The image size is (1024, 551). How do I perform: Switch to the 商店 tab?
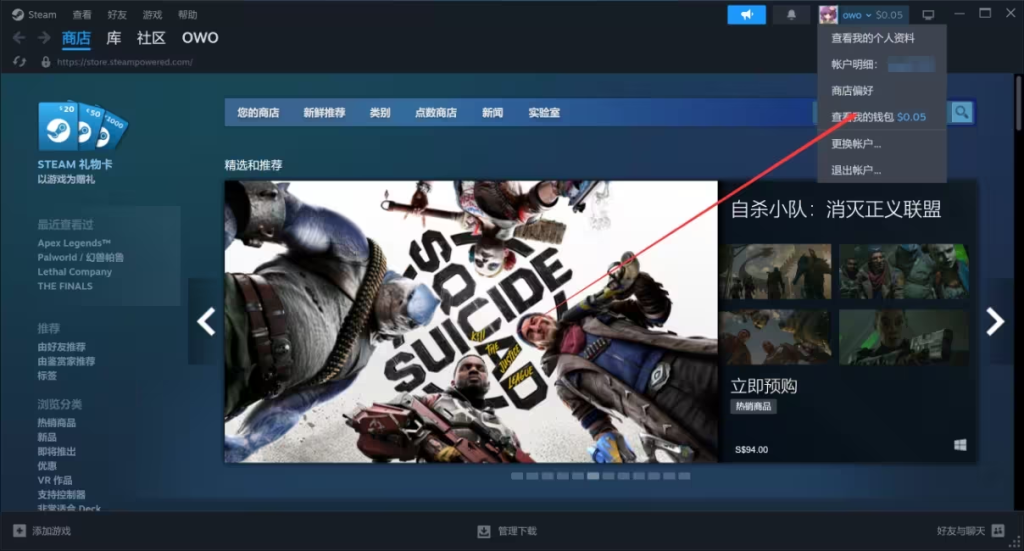click(x=76, y=38)
